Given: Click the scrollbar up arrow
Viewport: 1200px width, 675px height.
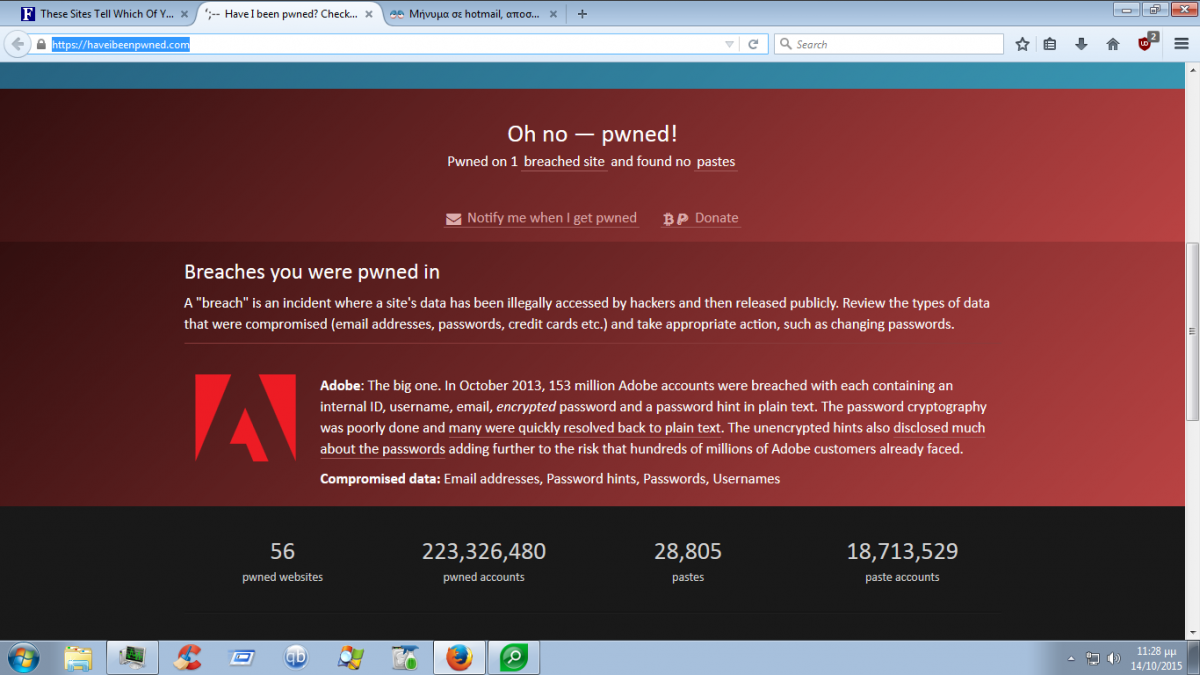Looking at the screenshot, I should click(x=1191, y=68).
